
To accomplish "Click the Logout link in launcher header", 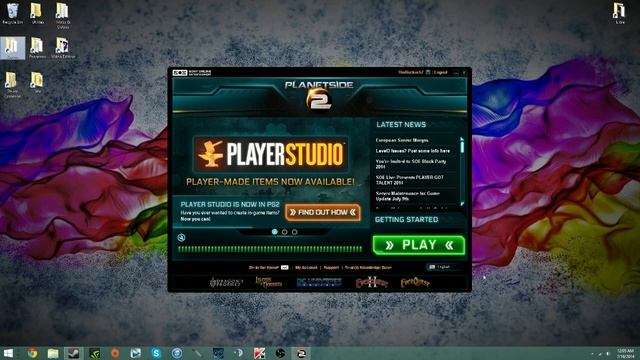I will [440, 72].
